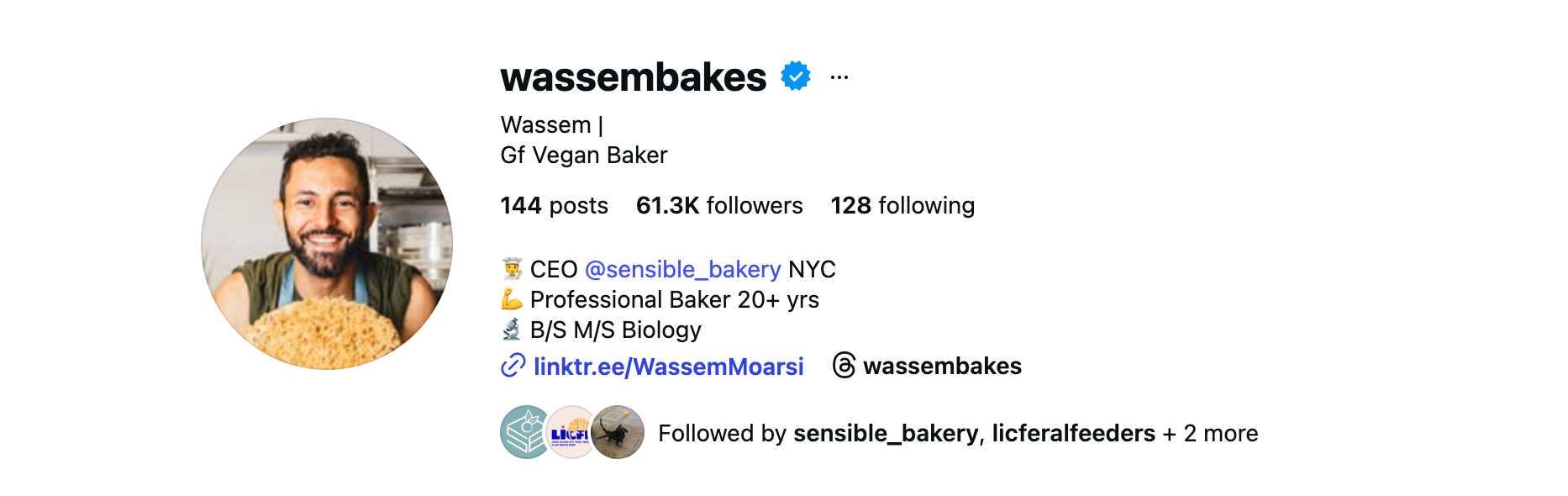Viewport: 1568px width, 496px height.
Task: Click the flexed bicep emoji
Action: (512, 299)
